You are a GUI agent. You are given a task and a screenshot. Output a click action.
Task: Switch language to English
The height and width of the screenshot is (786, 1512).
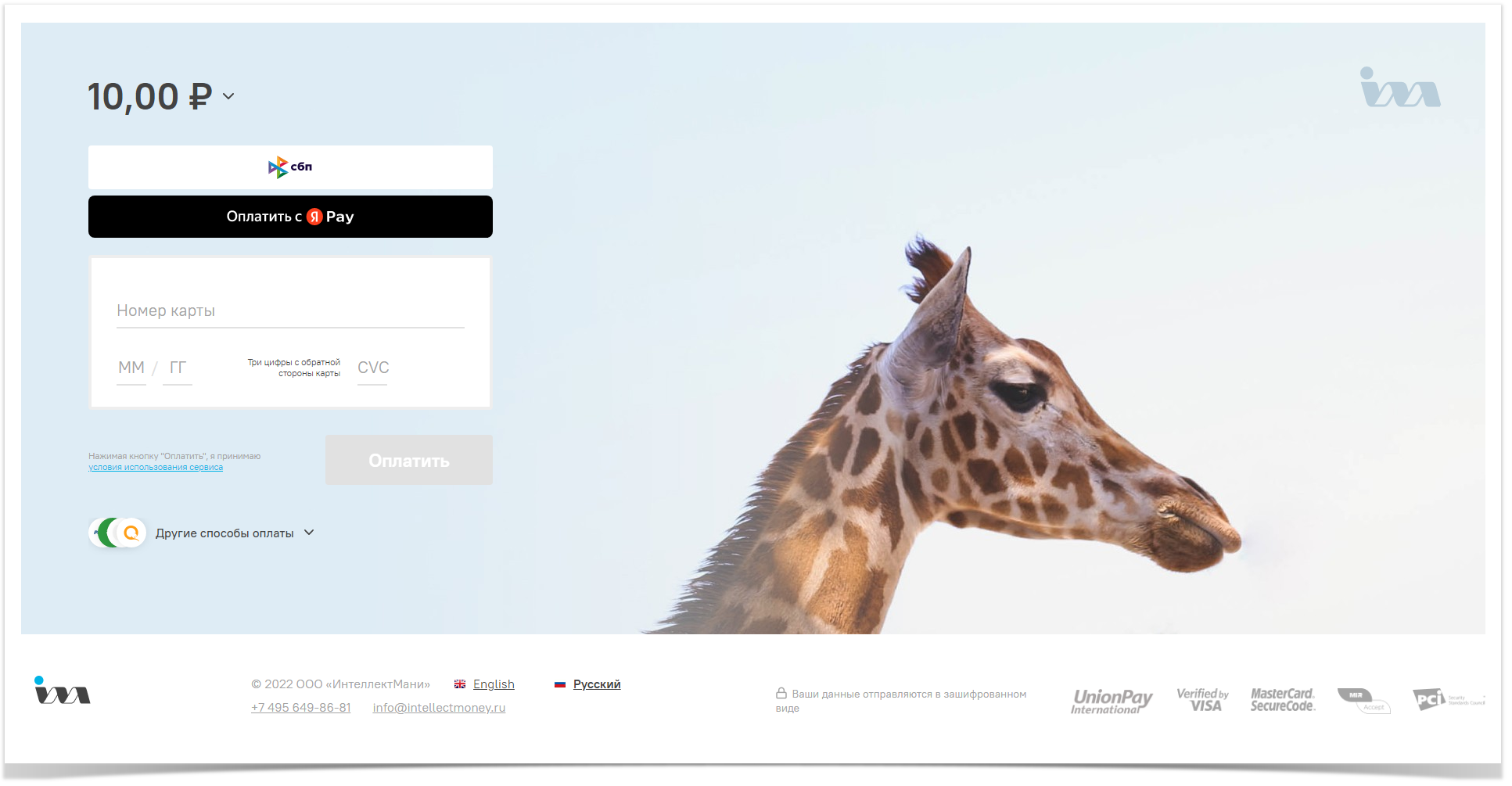[494, 684]
